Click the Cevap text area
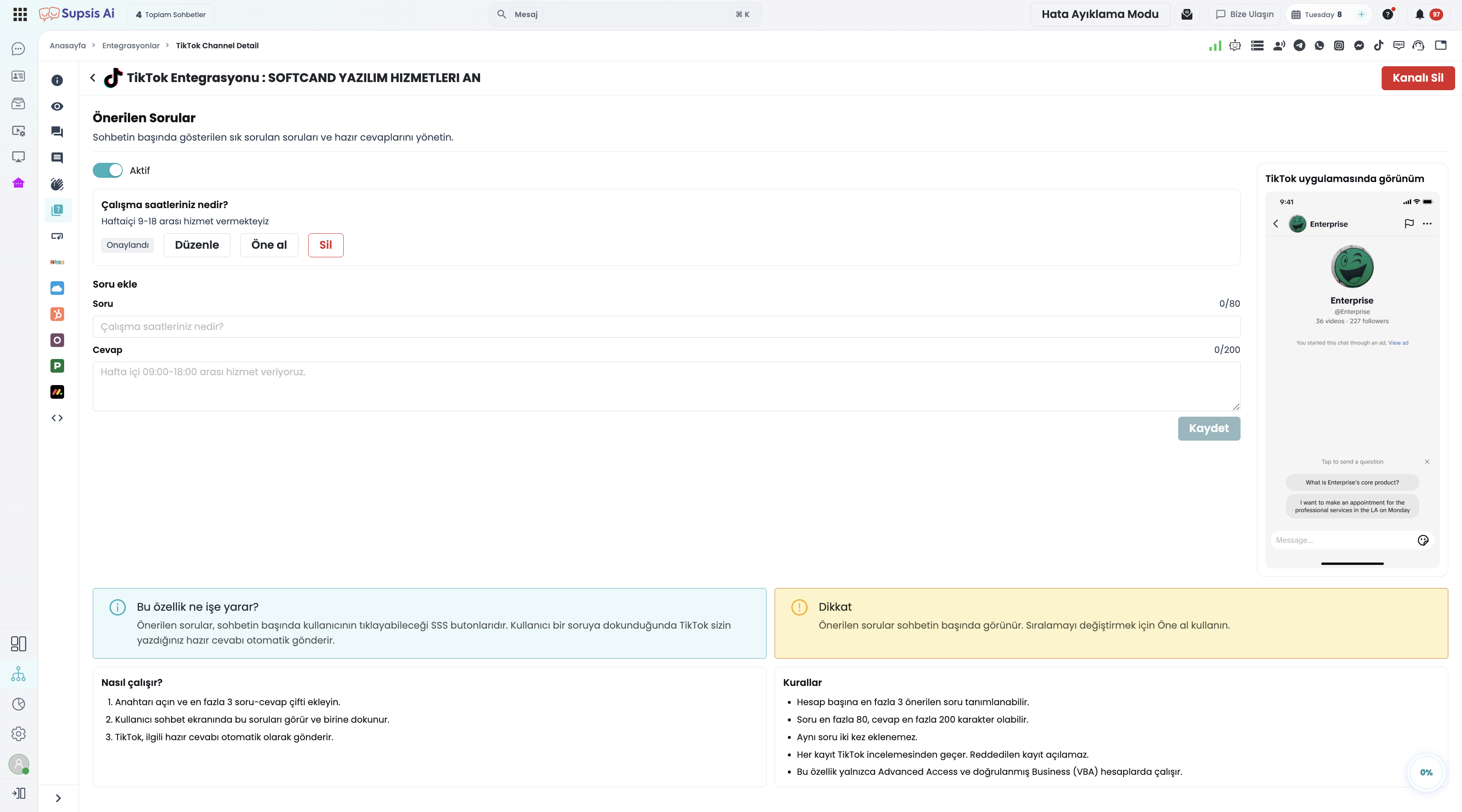1462x812 pixels. coord(666,386)
